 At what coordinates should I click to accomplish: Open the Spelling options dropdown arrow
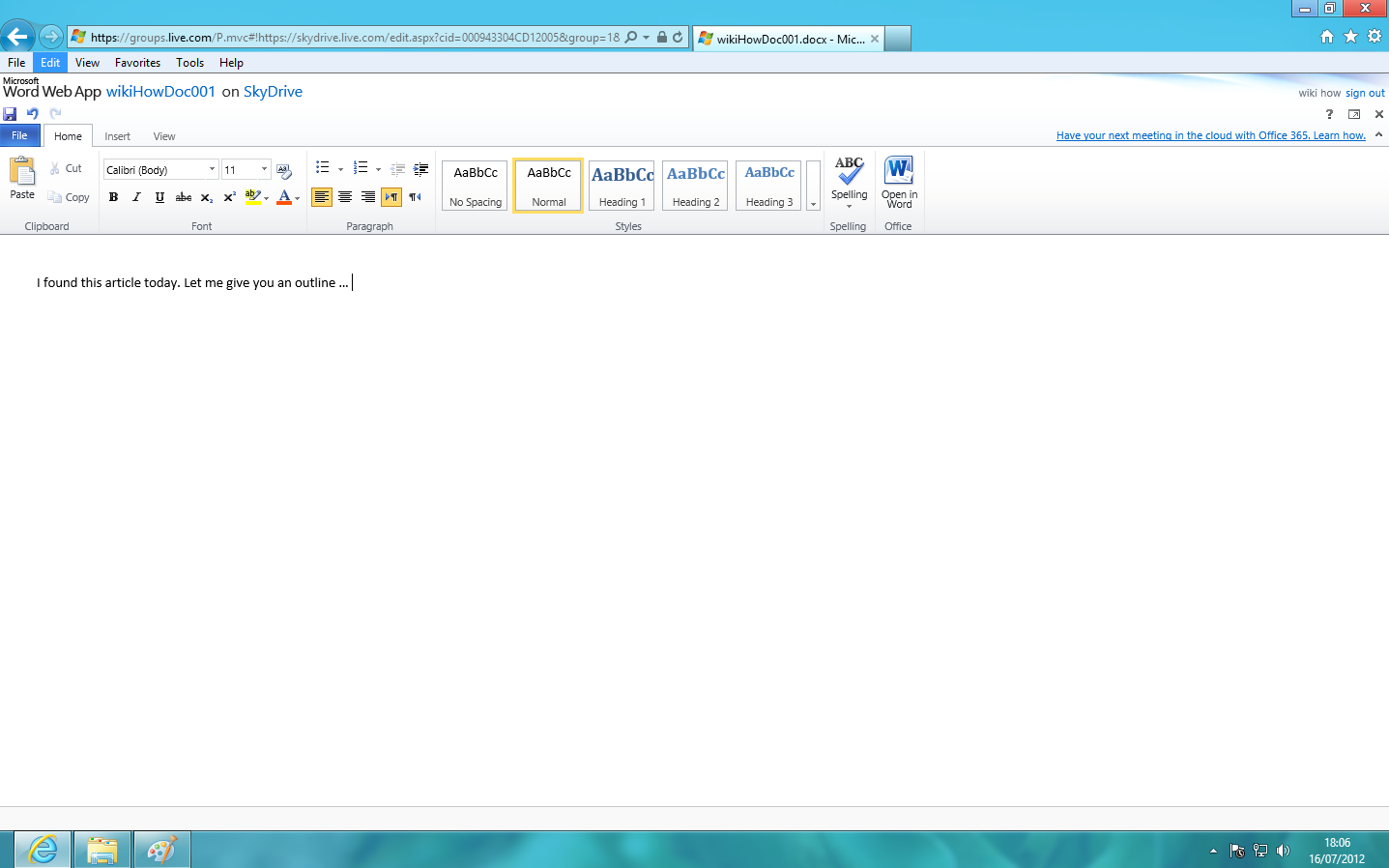[x=850, y=206]
